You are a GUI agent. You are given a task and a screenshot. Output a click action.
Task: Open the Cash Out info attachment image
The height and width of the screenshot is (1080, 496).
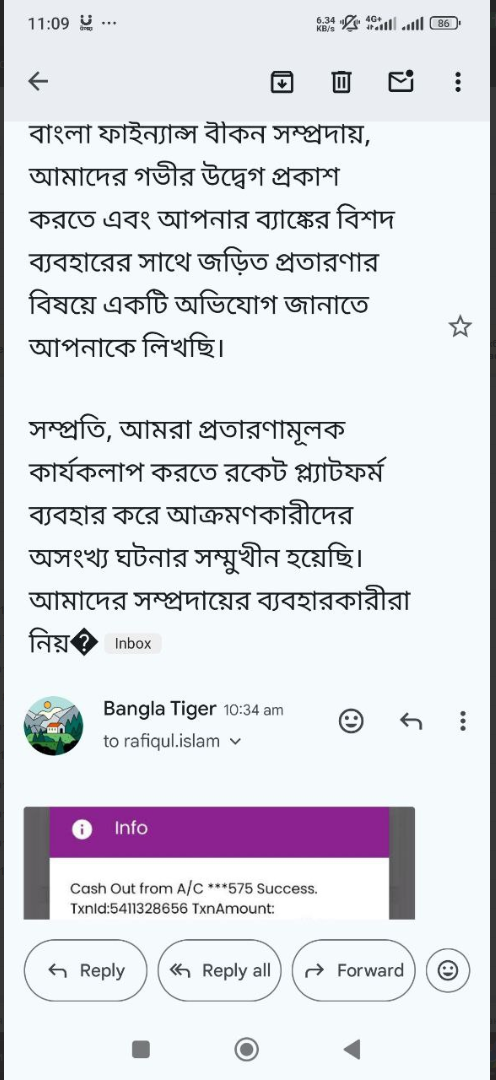(x=219, y=862)
